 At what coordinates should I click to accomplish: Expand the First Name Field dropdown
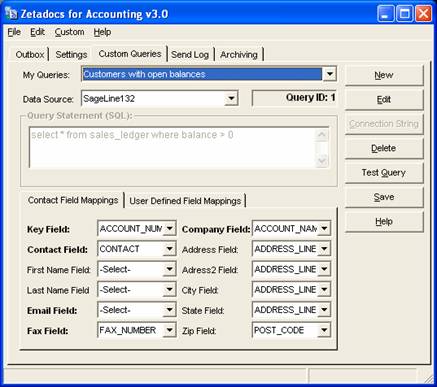[170, 269]
